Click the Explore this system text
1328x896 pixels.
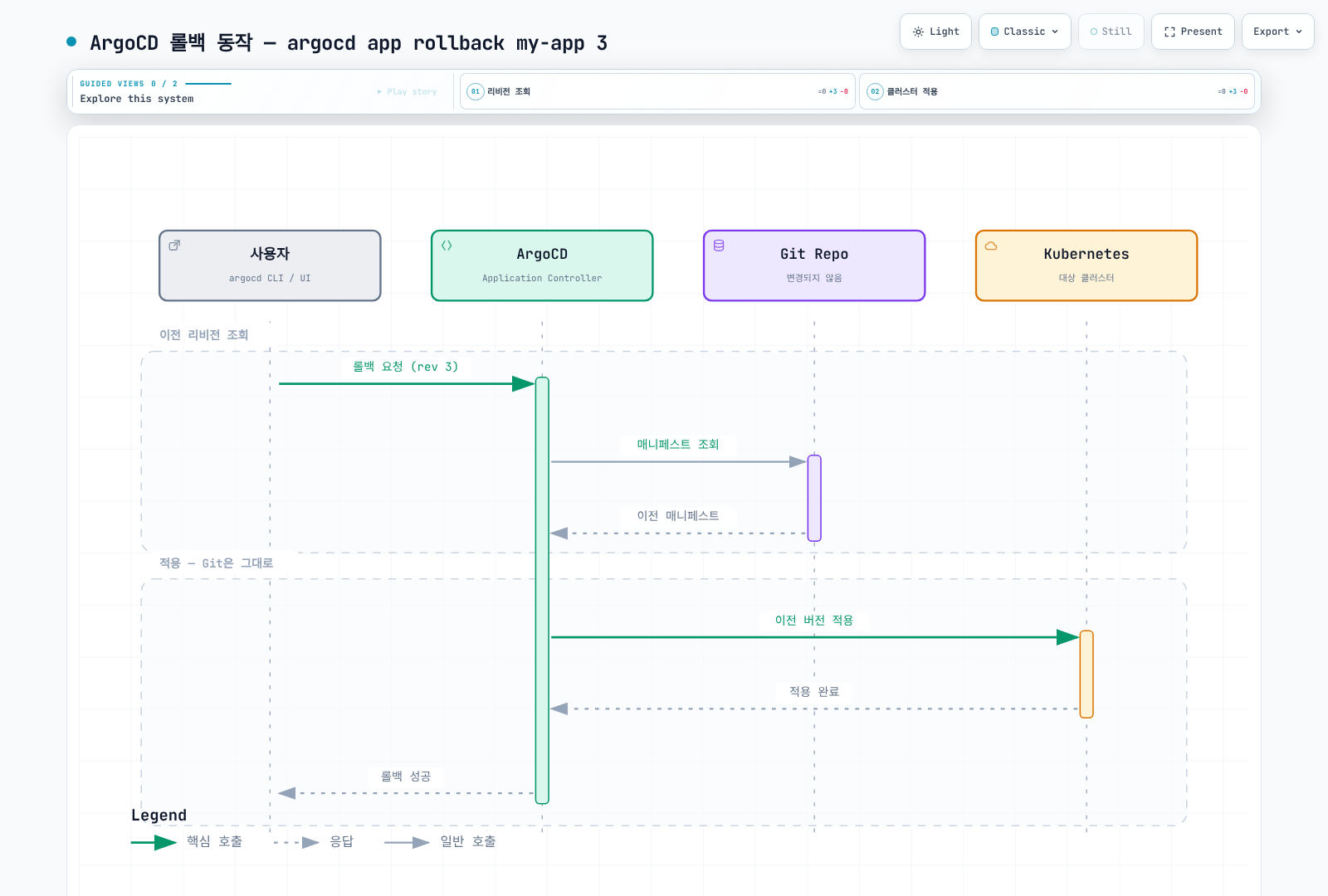click(x=137, y=99)
